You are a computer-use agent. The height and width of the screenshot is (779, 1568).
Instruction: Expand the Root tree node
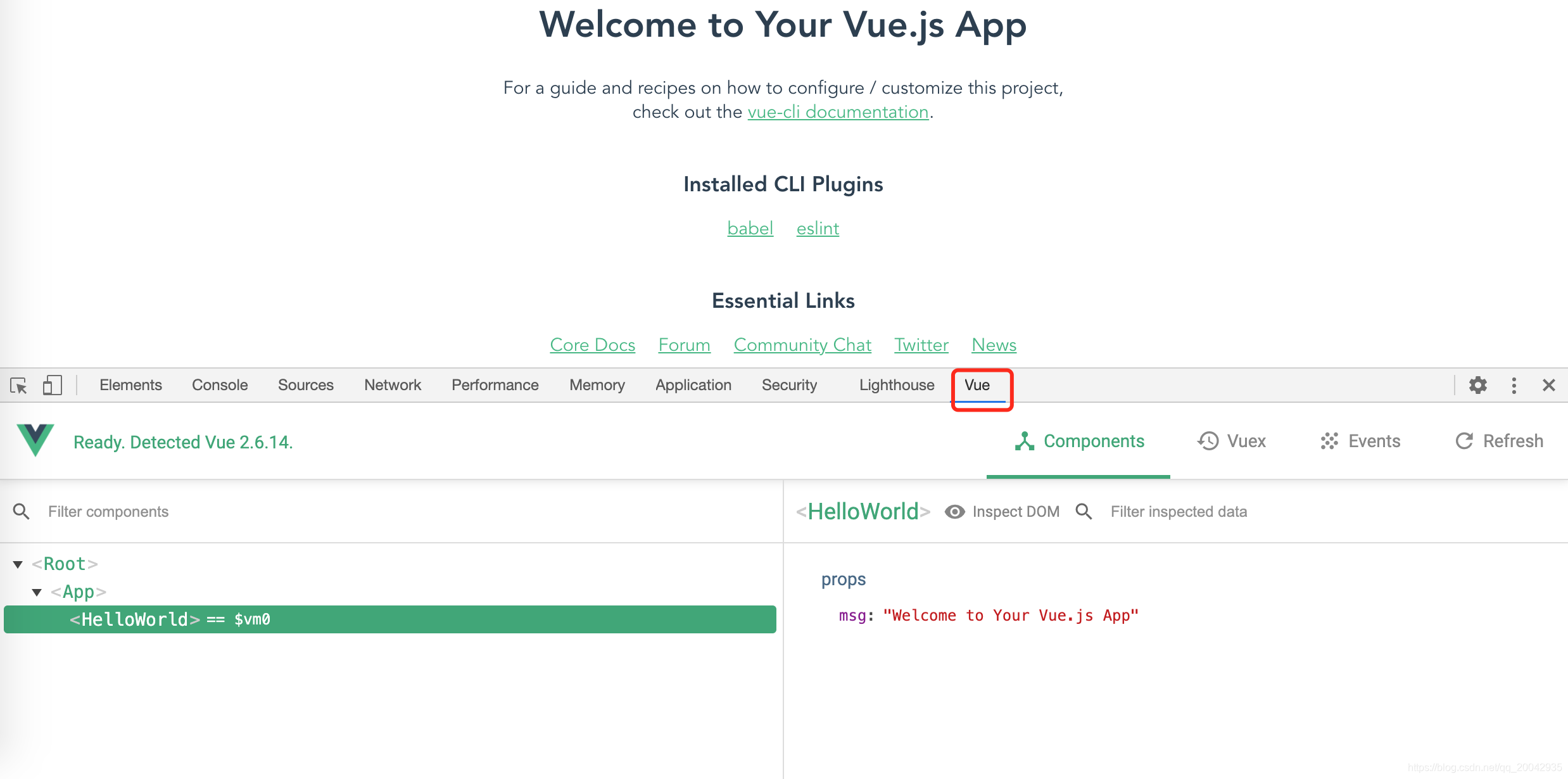[x=18, y=562]
